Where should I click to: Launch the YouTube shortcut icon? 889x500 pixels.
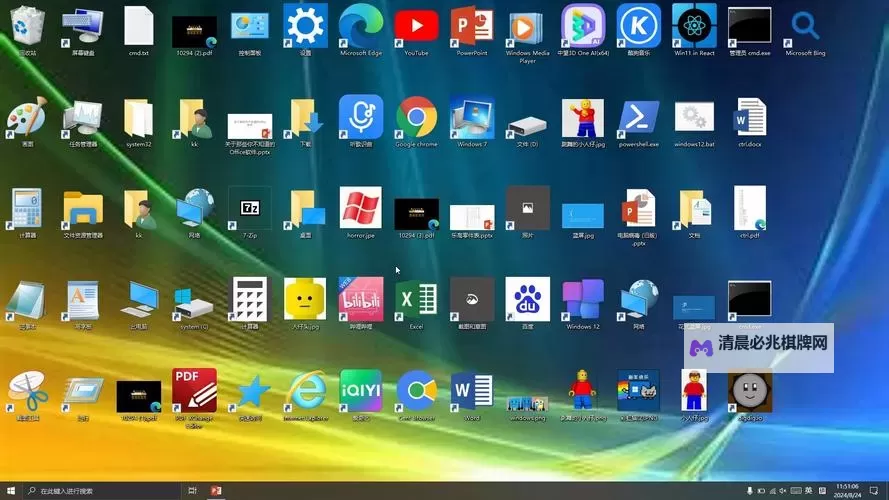point(416,26)
